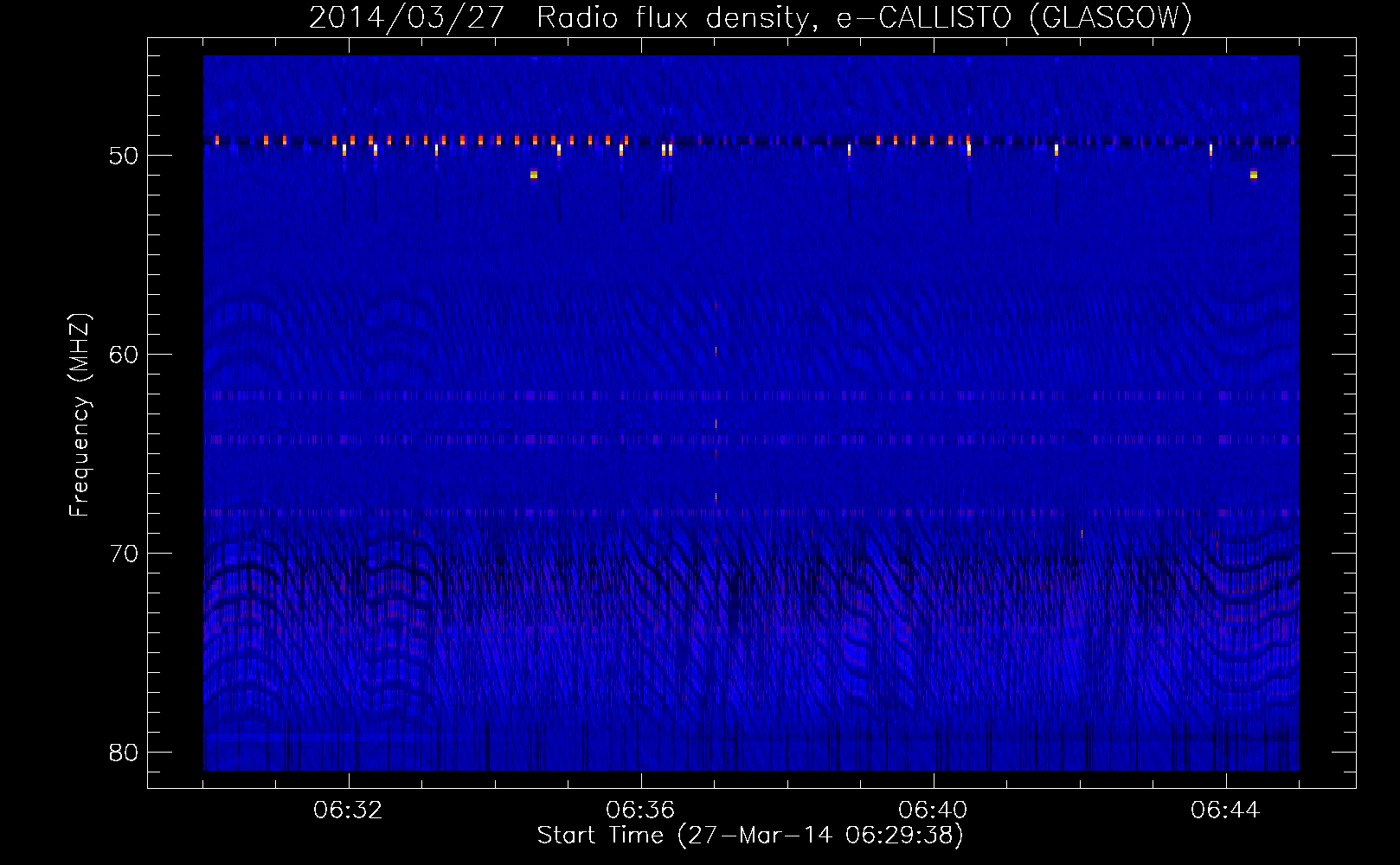Click the plot title '2014/03/27 Radio flux density'
This screenshot has height=865, width=1400.
coord(749,17)
